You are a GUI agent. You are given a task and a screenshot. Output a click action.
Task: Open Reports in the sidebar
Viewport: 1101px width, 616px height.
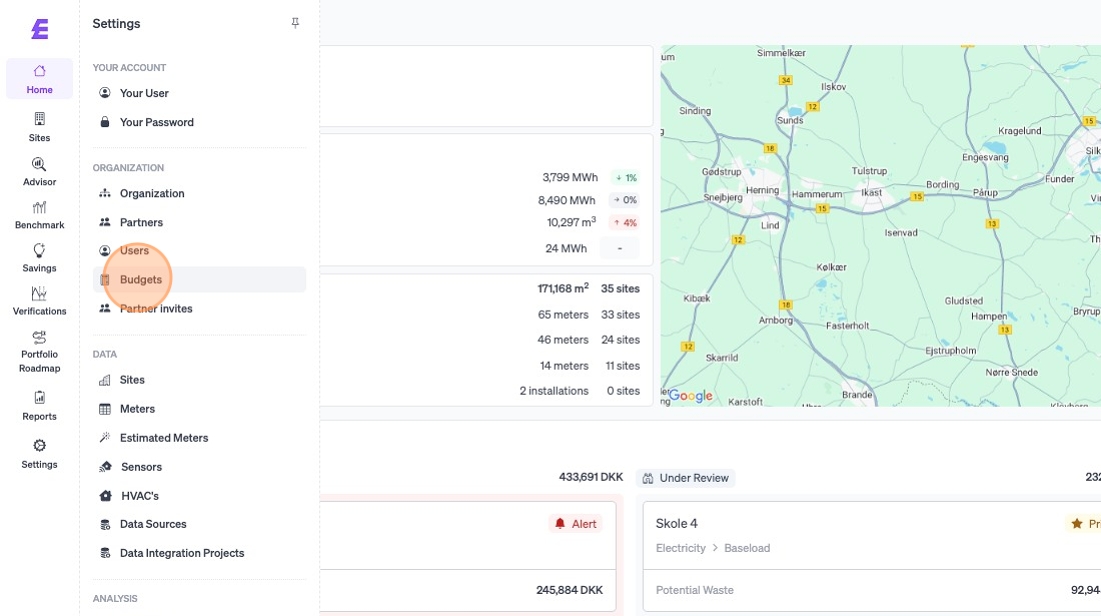(x=39, y=406)
